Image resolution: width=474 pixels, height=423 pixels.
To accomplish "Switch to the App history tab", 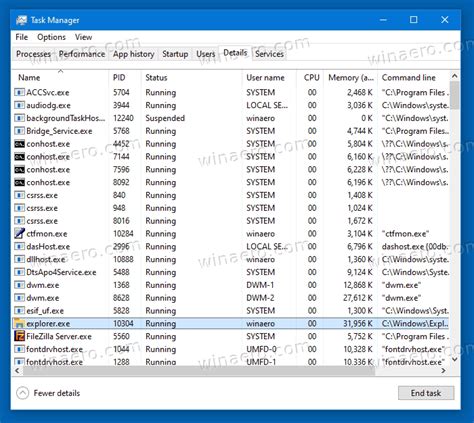I will pyautogui.click(x=133, y=54).
